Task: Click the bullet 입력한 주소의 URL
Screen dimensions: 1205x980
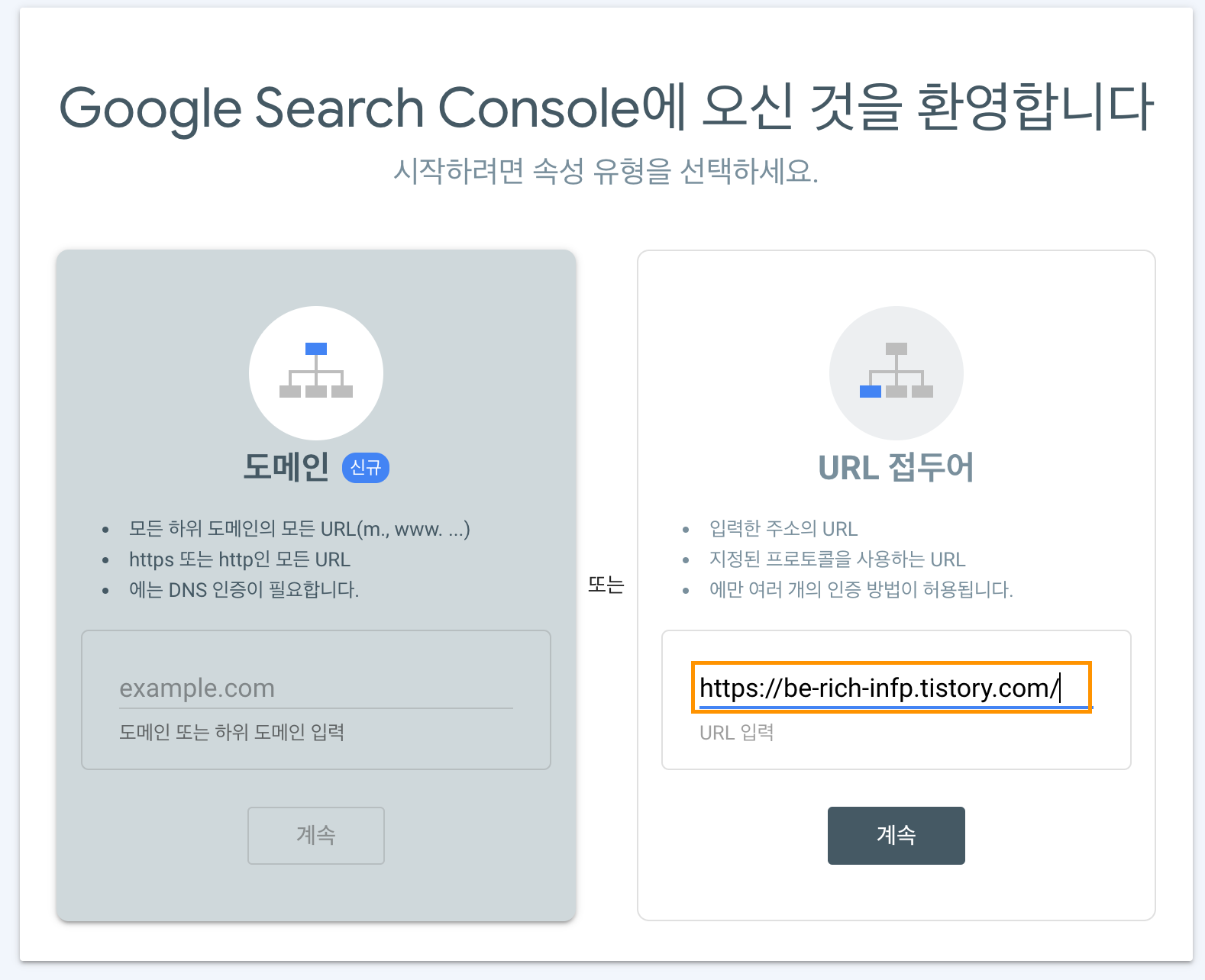Action: [783, 529]
